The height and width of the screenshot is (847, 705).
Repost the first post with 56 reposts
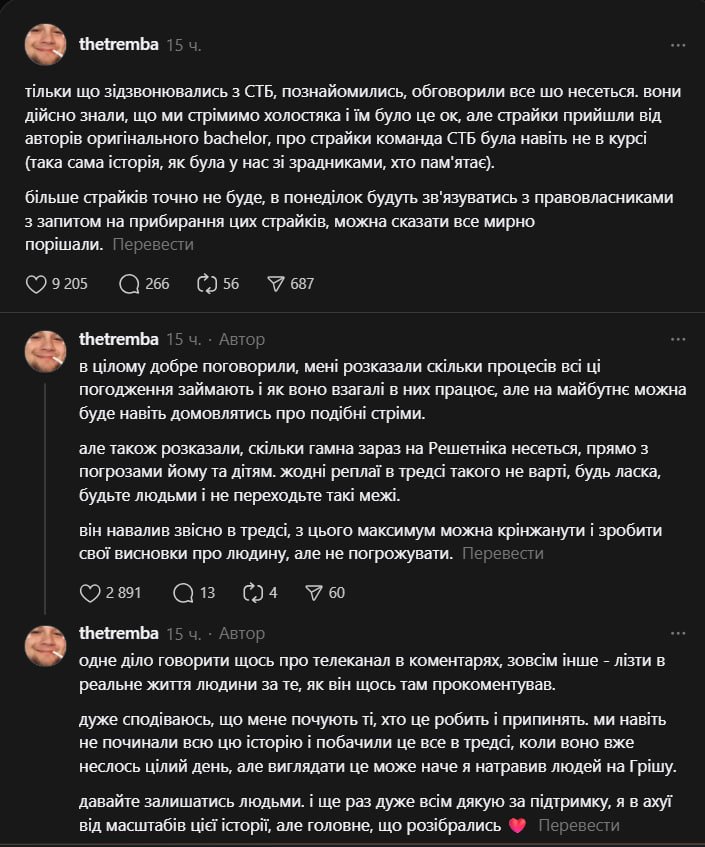[x=208, y=284]
